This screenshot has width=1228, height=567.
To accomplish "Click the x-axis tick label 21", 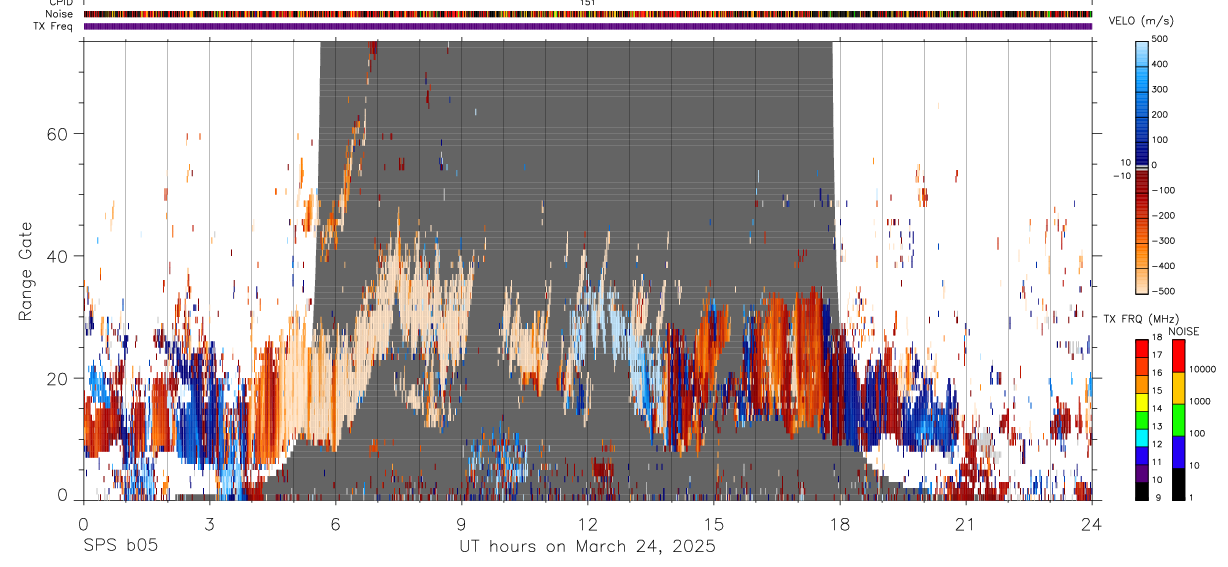I will 966,523.
